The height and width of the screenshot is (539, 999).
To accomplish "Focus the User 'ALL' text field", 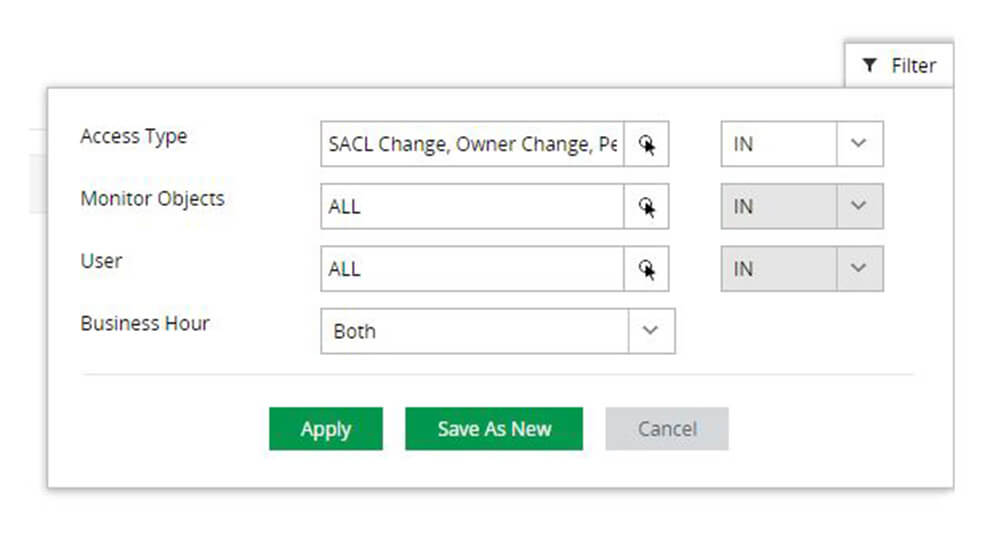I will click(x=472, y=269).
